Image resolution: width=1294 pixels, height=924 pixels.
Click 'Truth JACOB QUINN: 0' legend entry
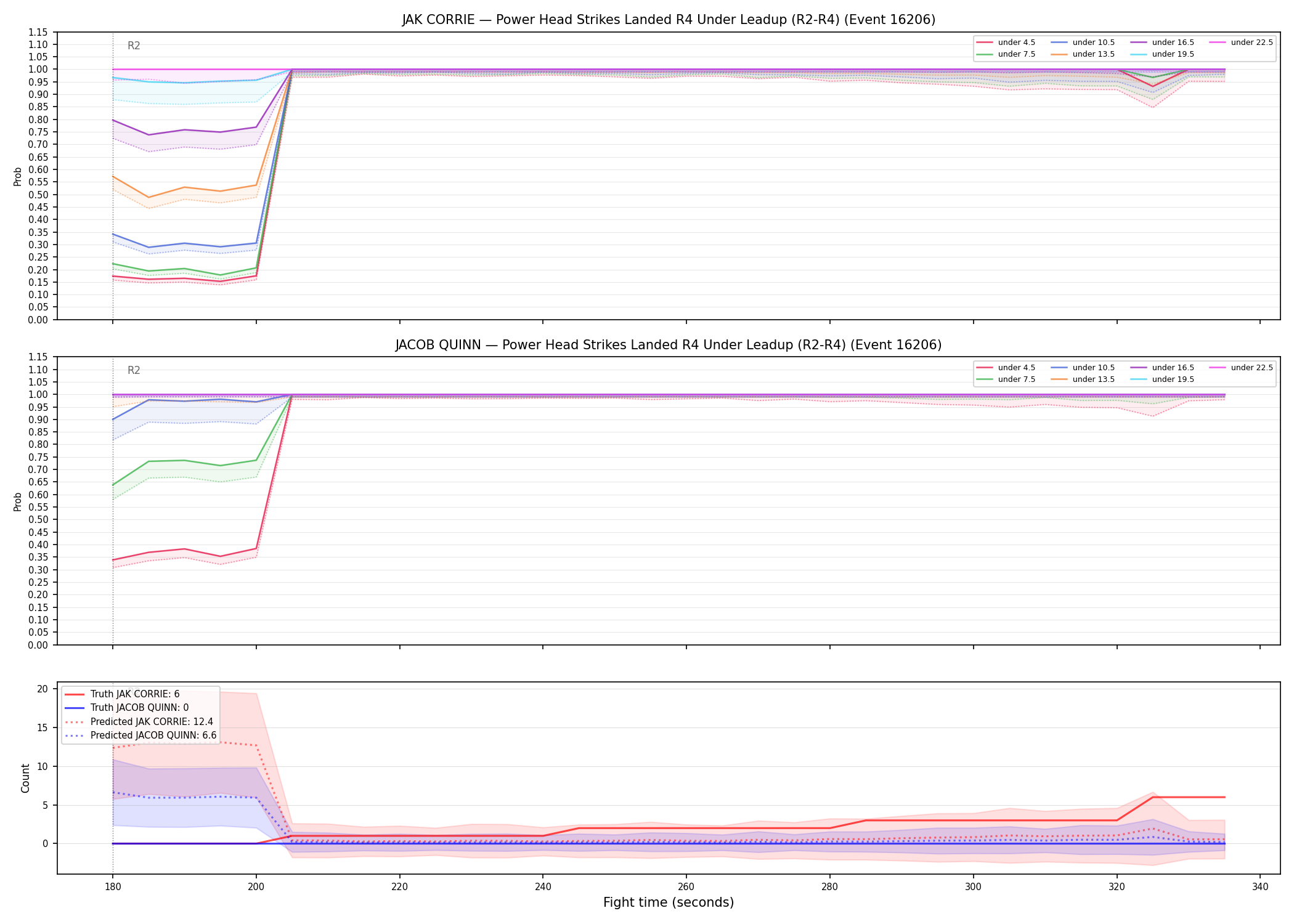[x=126, y=708]
